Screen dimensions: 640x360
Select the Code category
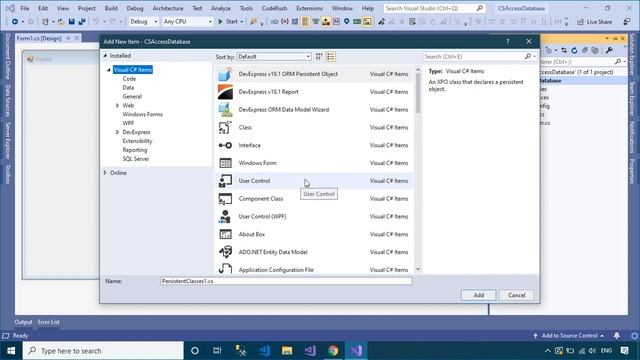click(129, 78)
